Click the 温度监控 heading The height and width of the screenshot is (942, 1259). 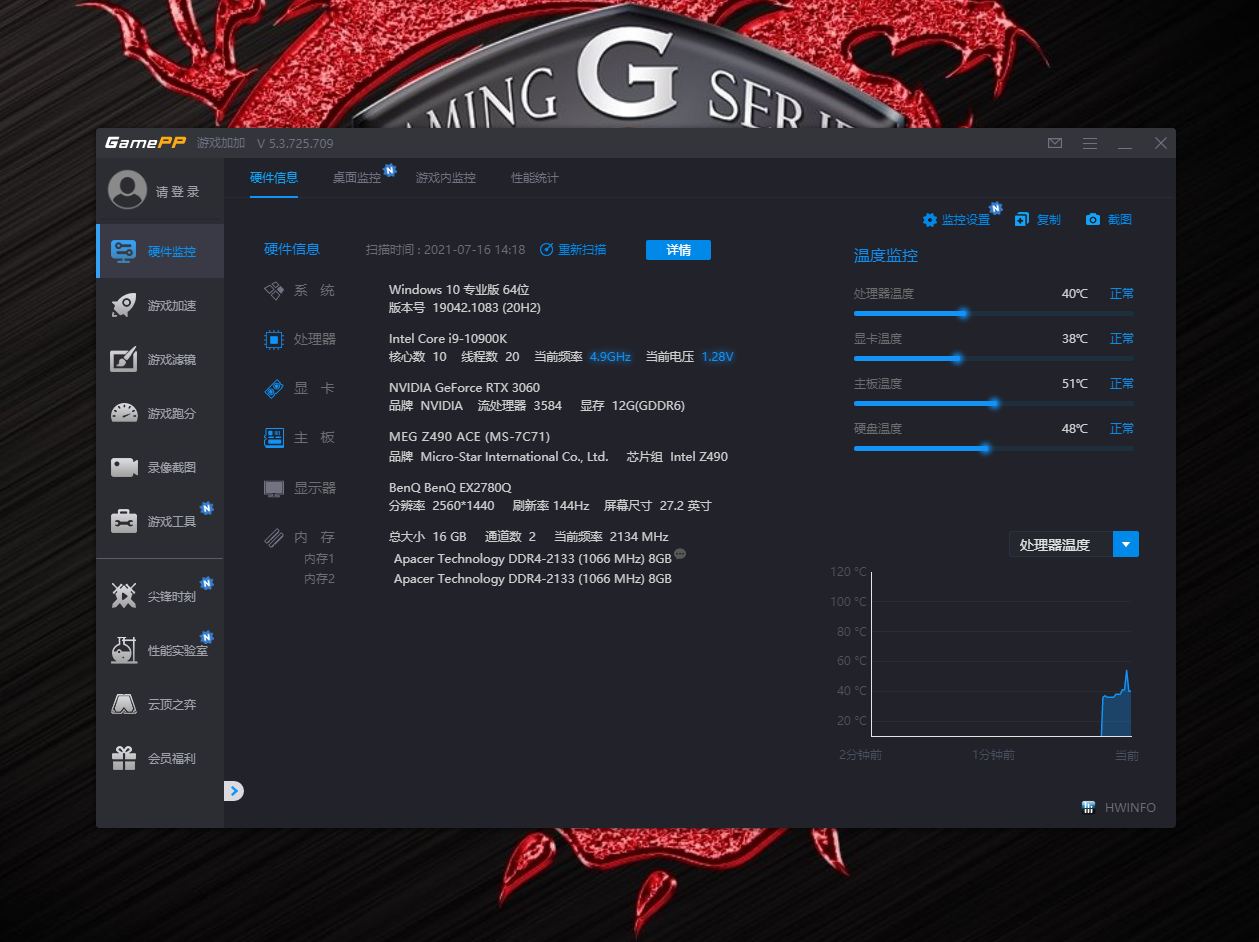[x=886, y=256]
